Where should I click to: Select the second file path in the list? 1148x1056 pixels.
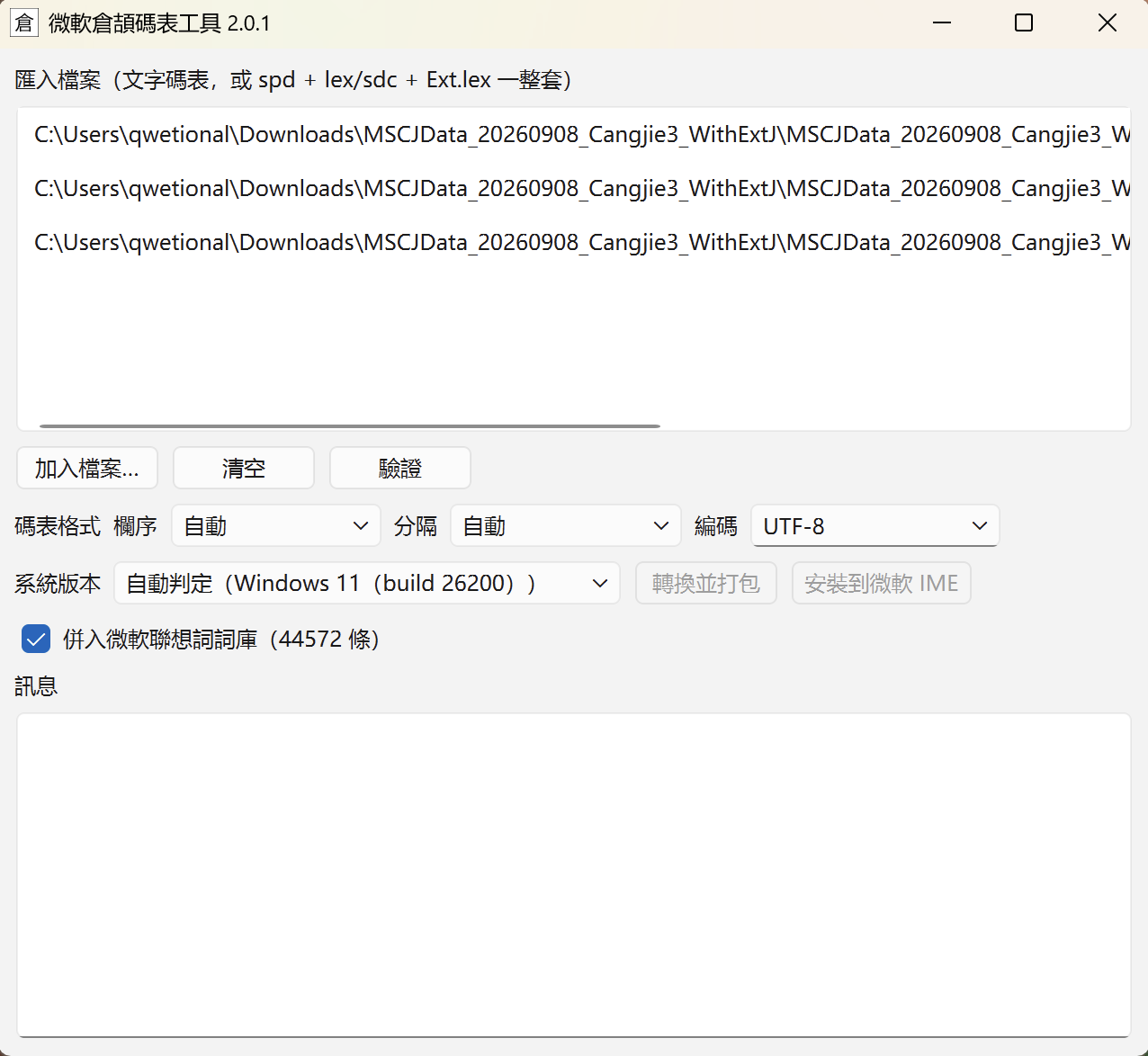click(x=574, y=189)
